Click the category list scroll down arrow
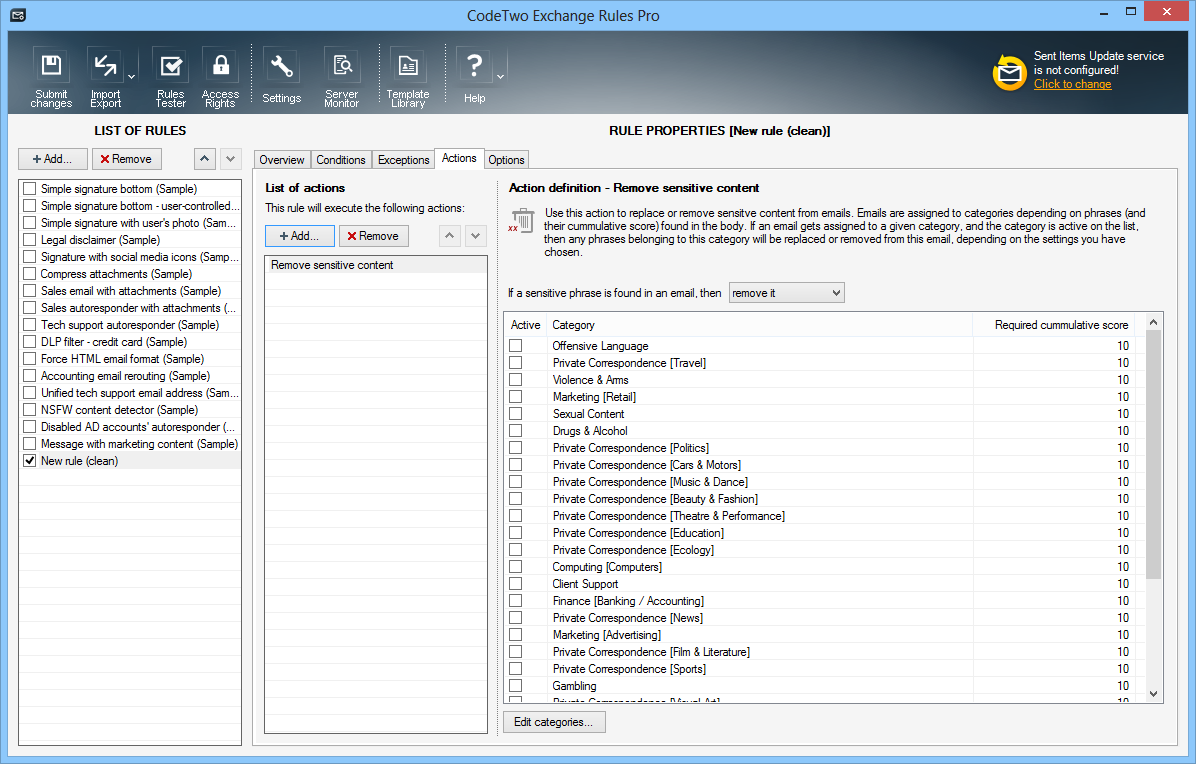This screenshot has height=764, width=1196. [1153, 694]
